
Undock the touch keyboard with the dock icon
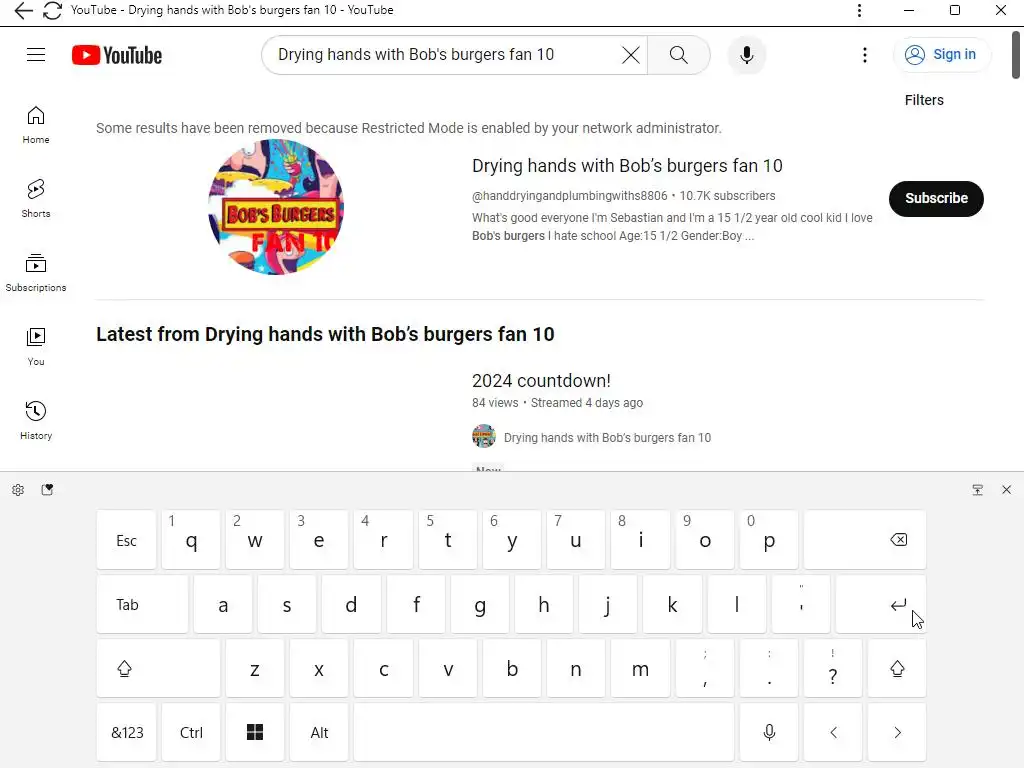point(977,490)
